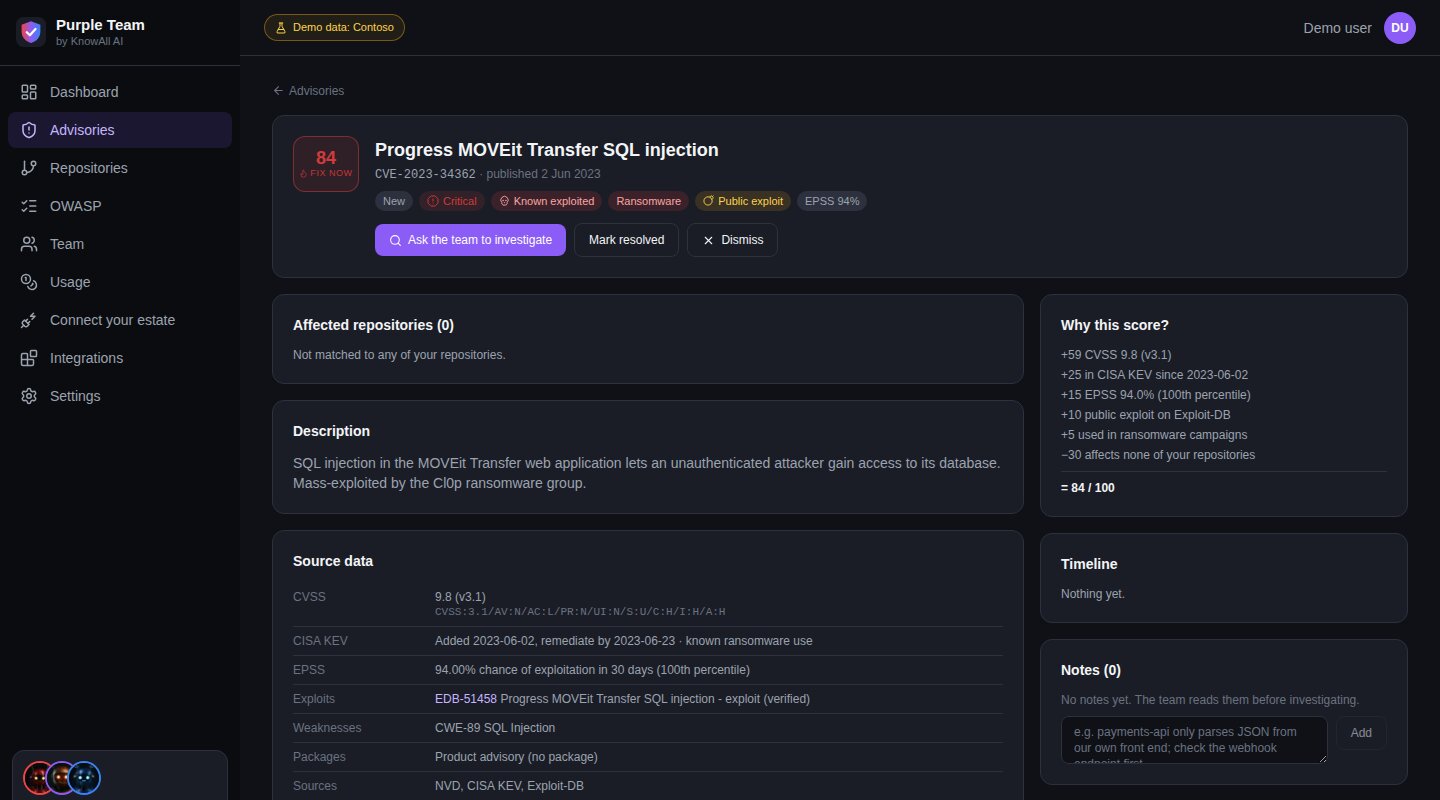Click inside the notes text box

pyautogui.click(x=1194, y=740)
